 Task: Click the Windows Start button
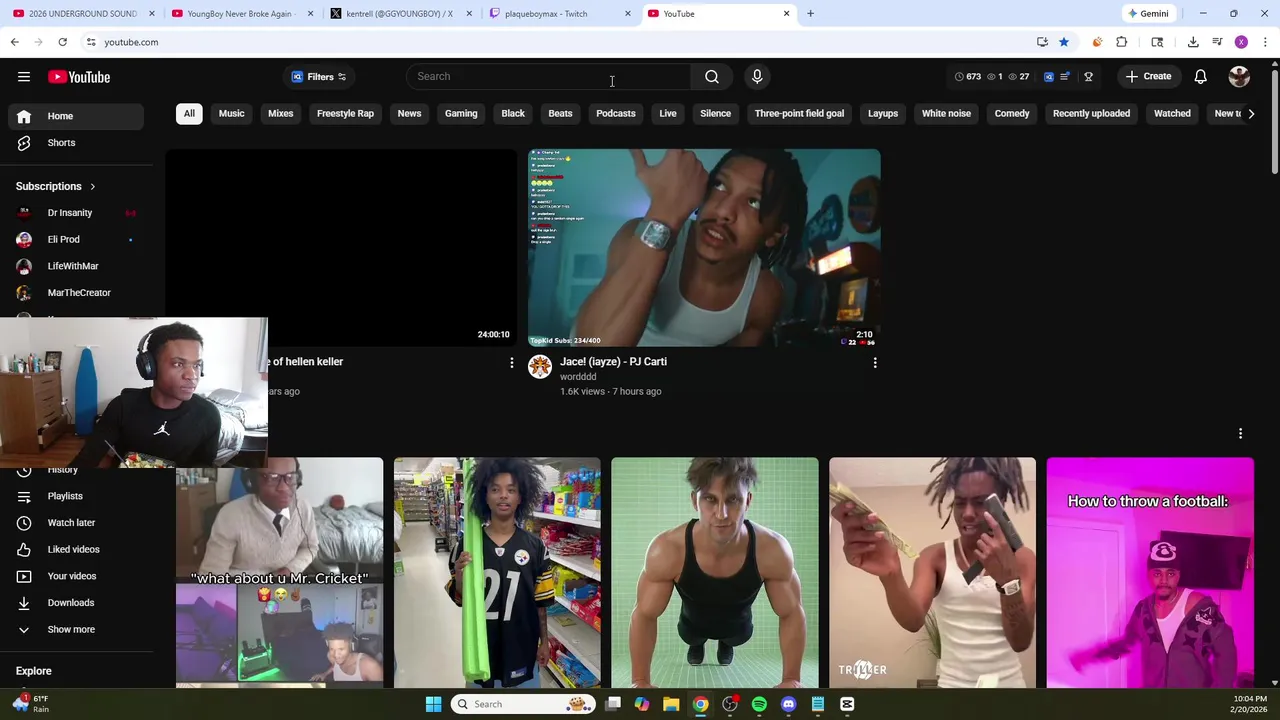pos(433,704)
